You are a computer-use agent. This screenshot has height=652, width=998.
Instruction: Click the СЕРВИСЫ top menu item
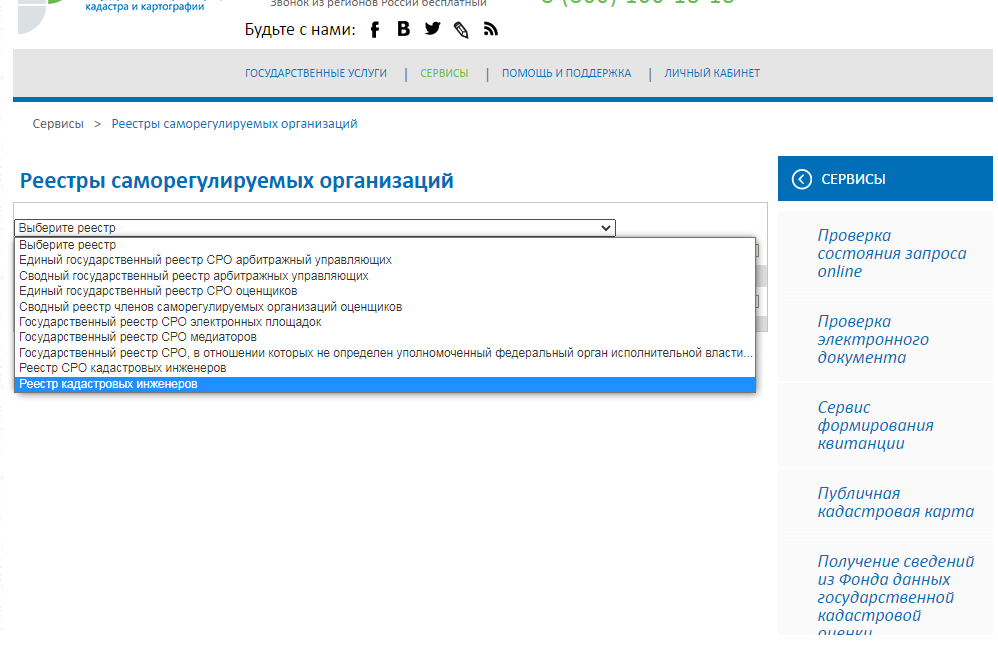444,73
